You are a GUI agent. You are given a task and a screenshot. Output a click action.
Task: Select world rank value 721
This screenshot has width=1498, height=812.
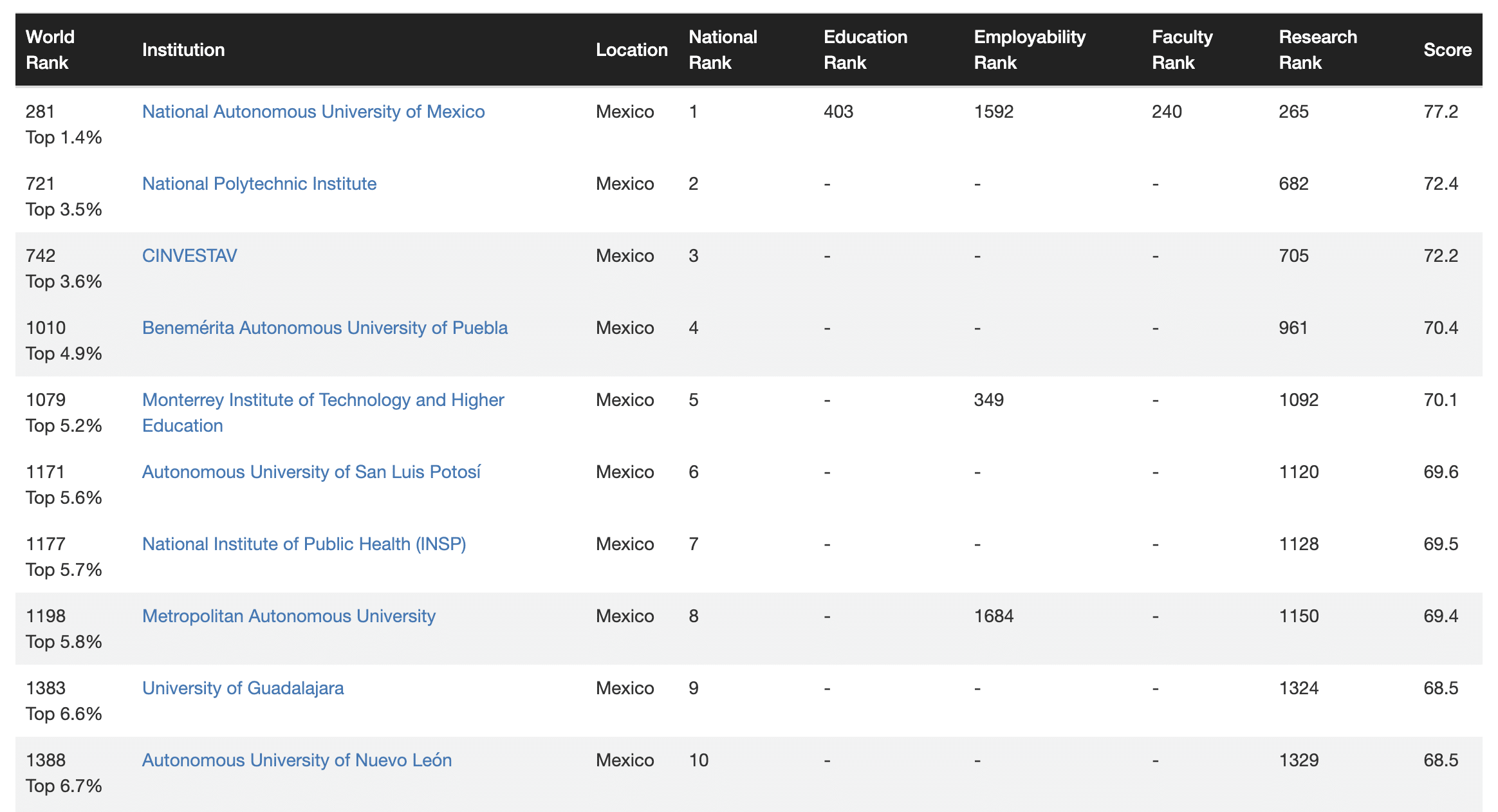pos(41,183)
